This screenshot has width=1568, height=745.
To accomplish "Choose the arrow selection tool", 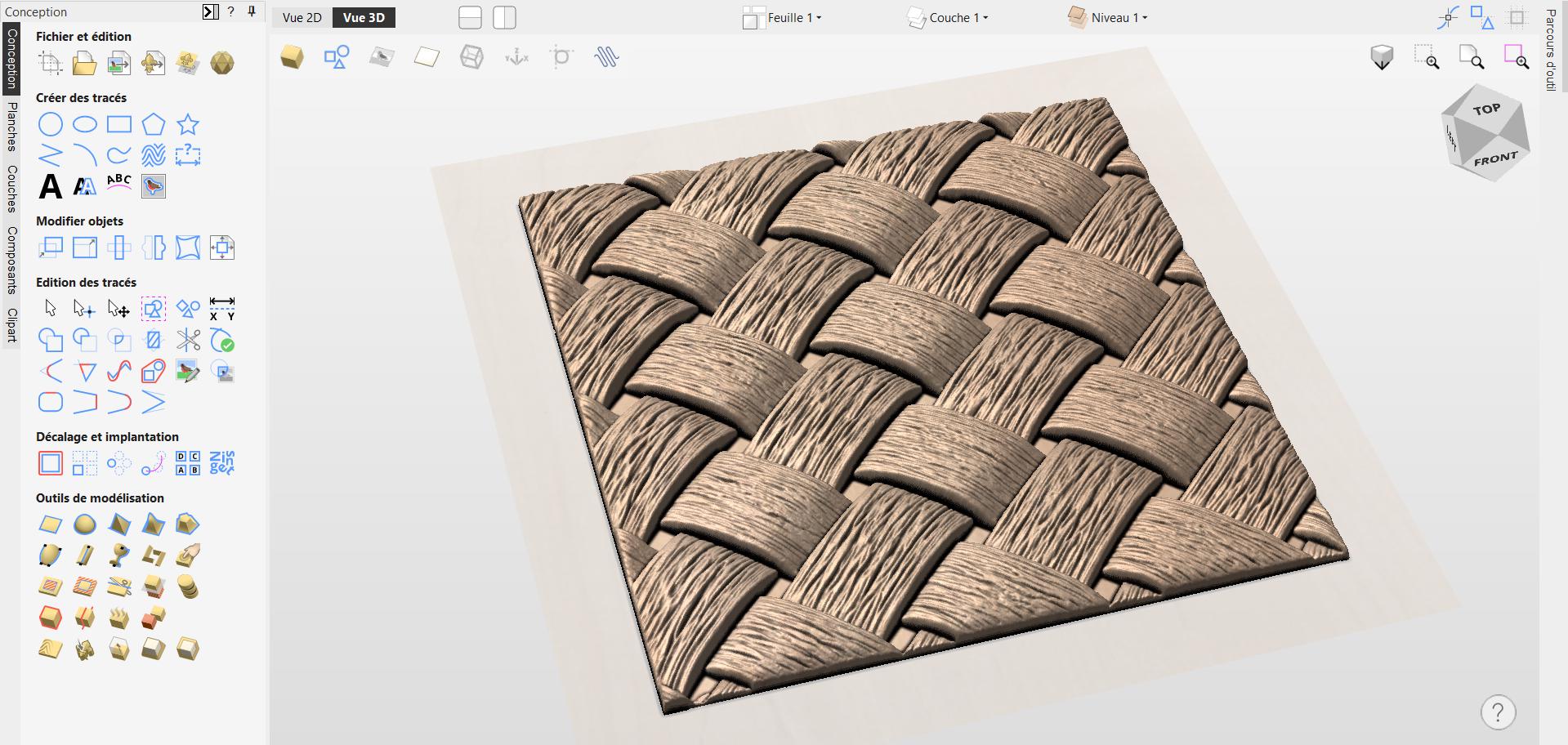I will (51, 308).
